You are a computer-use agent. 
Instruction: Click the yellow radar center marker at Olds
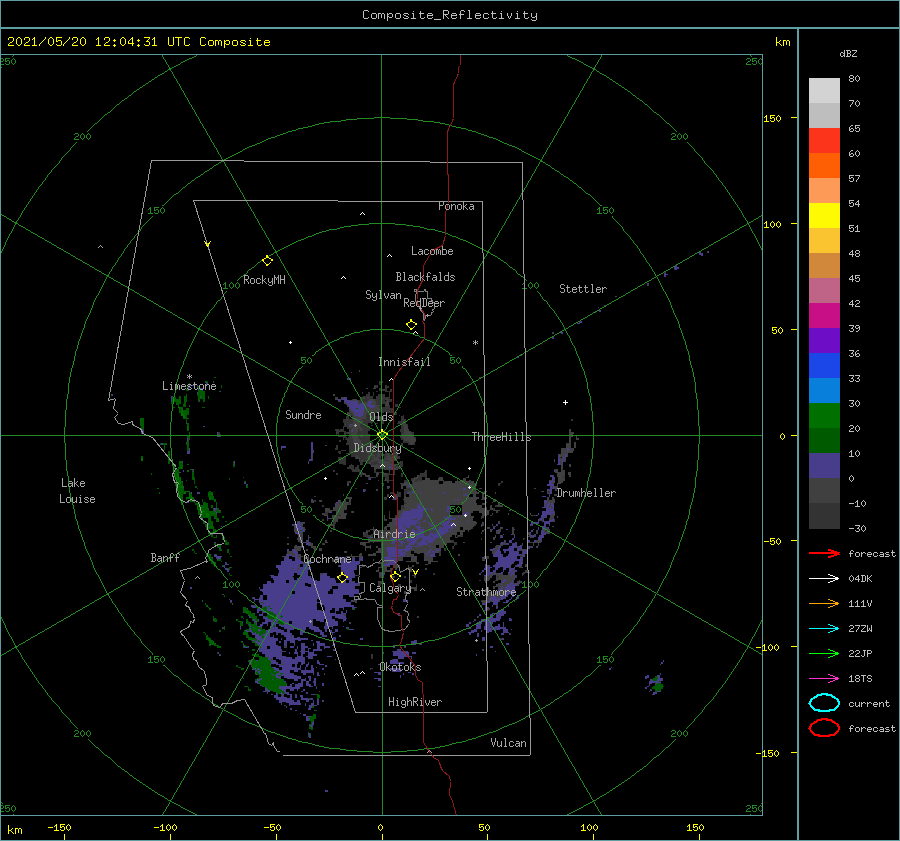tap(382, 435)
